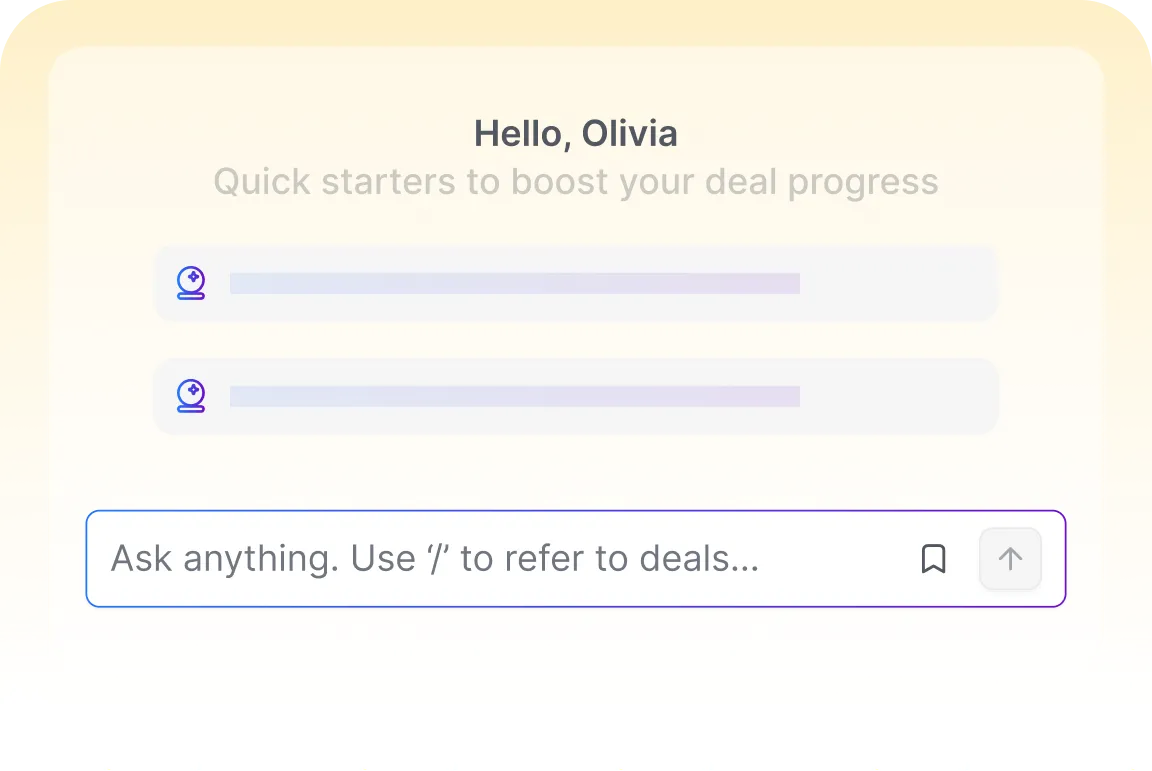Click the 'Hello, Olivia' greeting heading
The height and width of the screenshot is (771, 1152).
(575, 134)
